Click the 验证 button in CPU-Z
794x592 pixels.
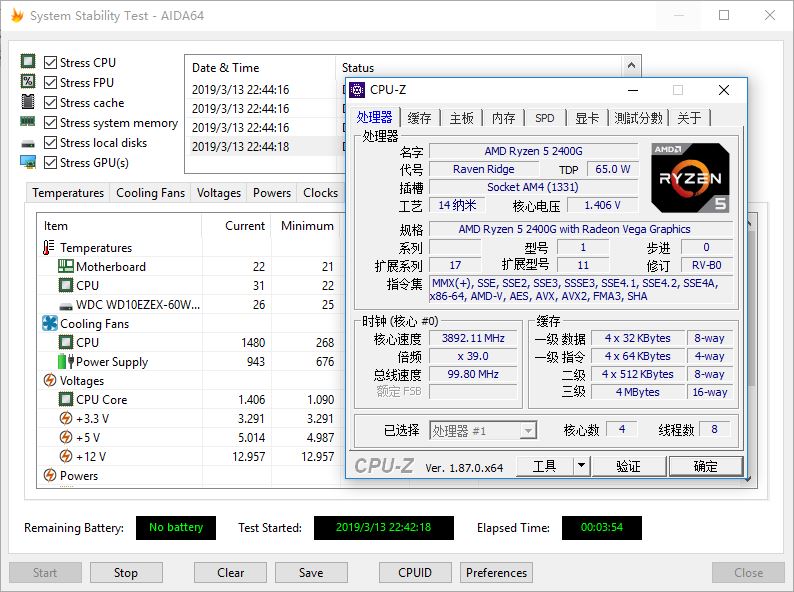628,466
